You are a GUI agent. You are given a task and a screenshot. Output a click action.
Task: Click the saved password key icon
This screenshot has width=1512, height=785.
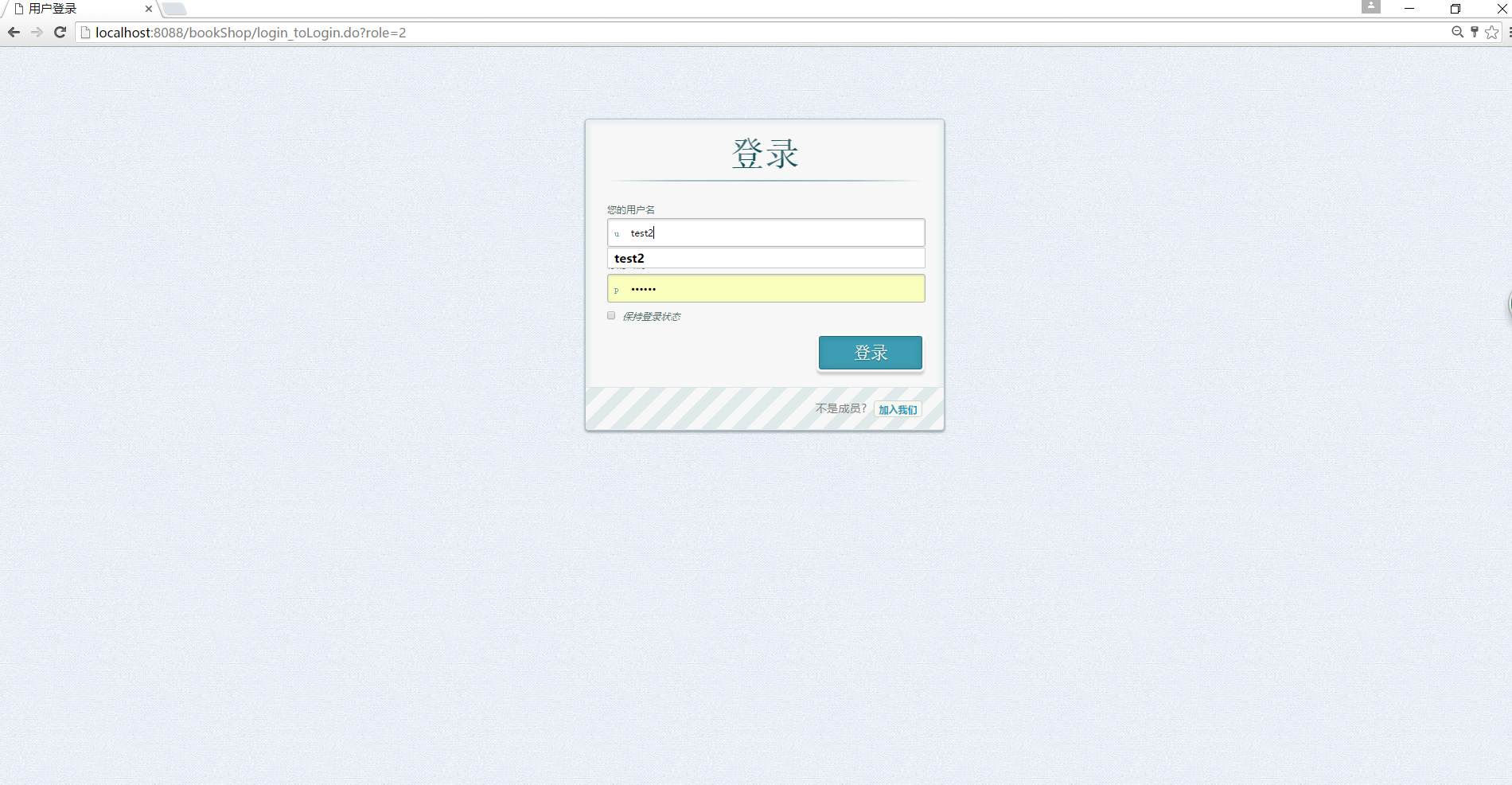(1474, 32)
